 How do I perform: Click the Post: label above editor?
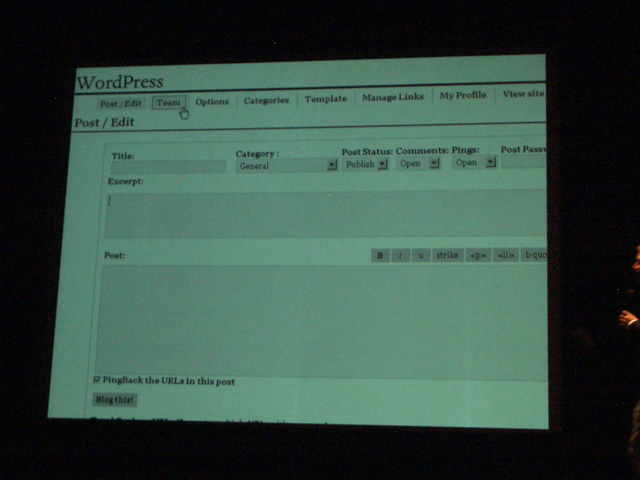click(x=115, y=256)
